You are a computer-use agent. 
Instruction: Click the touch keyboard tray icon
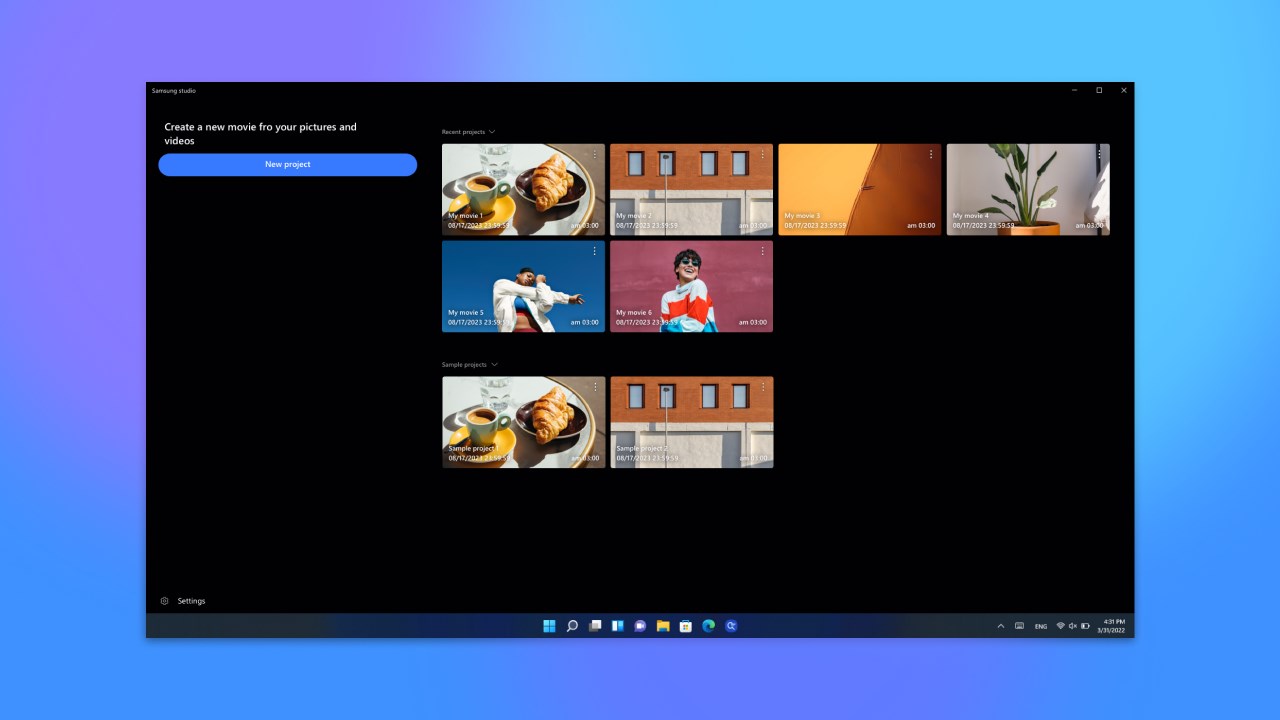coord(1019,626)
